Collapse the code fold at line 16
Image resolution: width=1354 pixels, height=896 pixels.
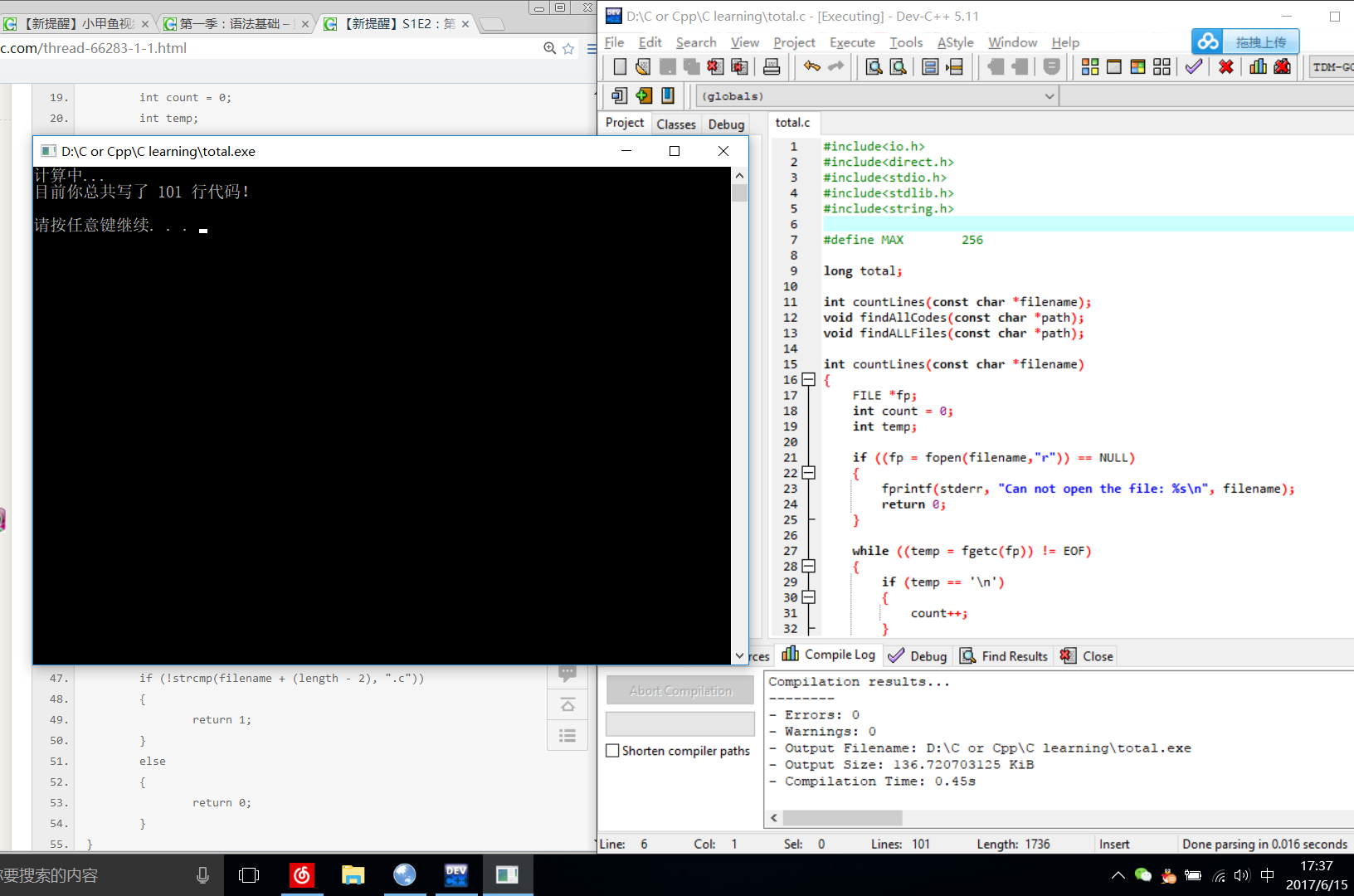pyautogui.click(x=809, y=380)
